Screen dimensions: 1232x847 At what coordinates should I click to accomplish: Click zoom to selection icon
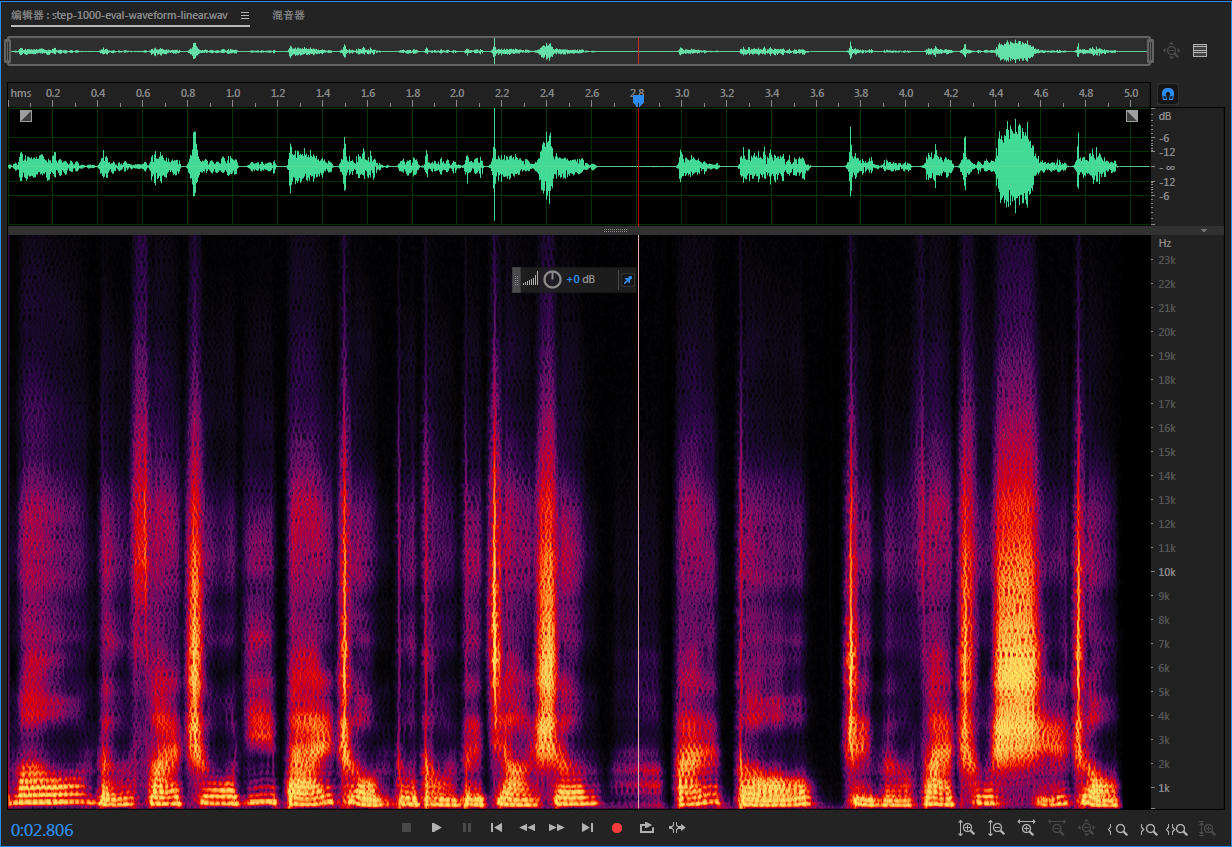1177,829
